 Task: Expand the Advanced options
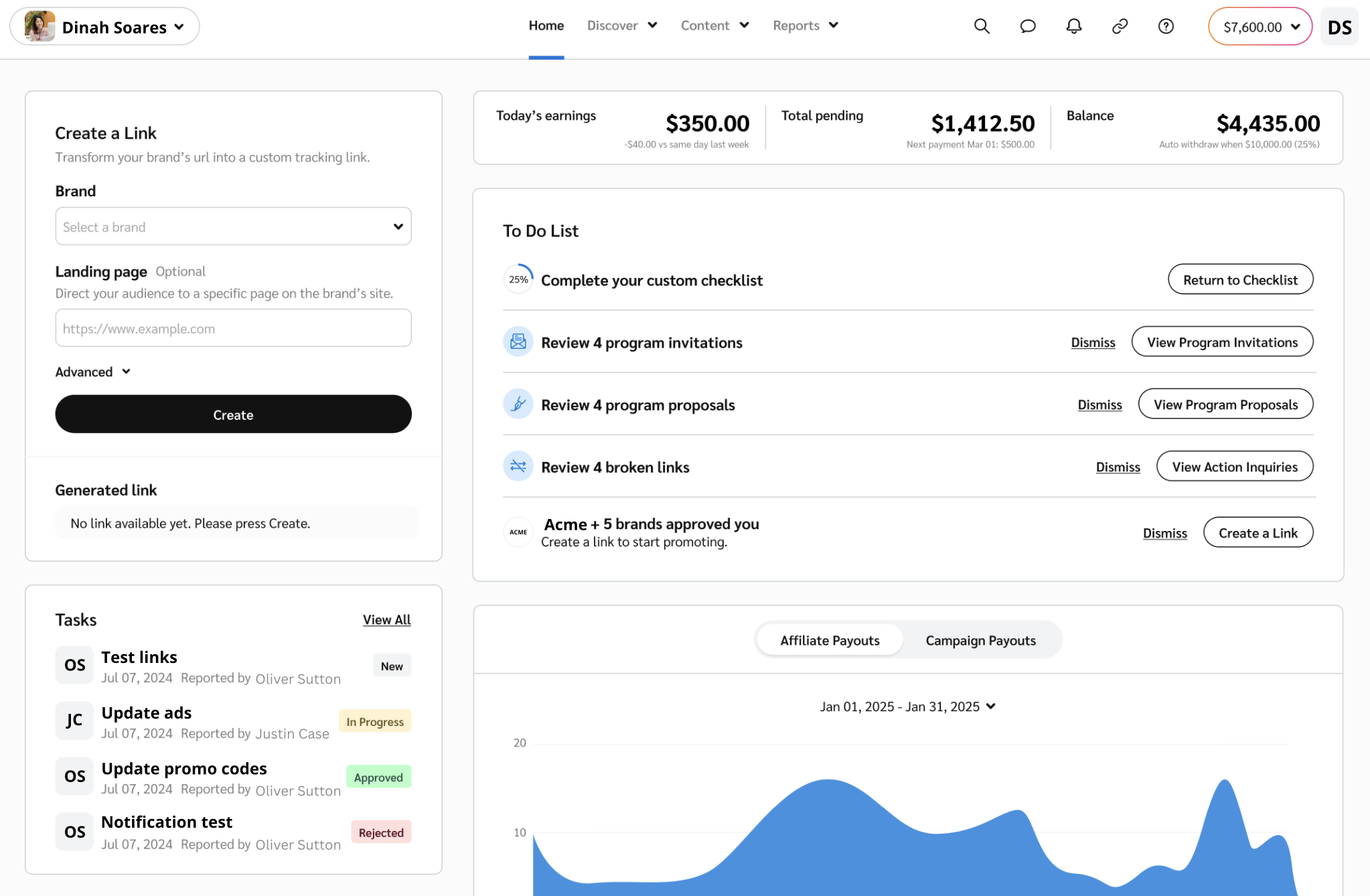coord(93,372)
